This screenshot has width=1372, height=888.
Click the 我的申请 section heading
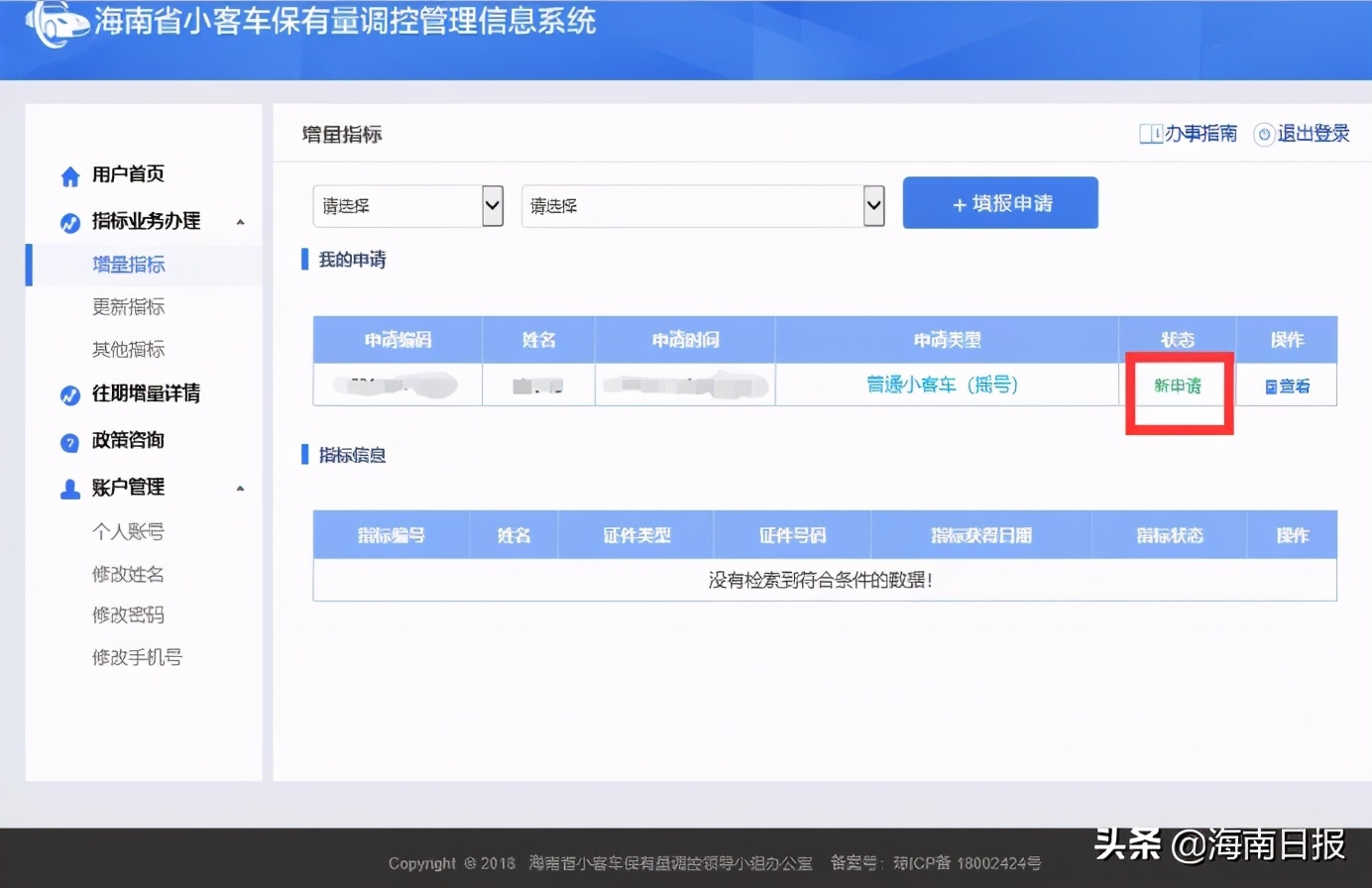[x=352, y=260]
